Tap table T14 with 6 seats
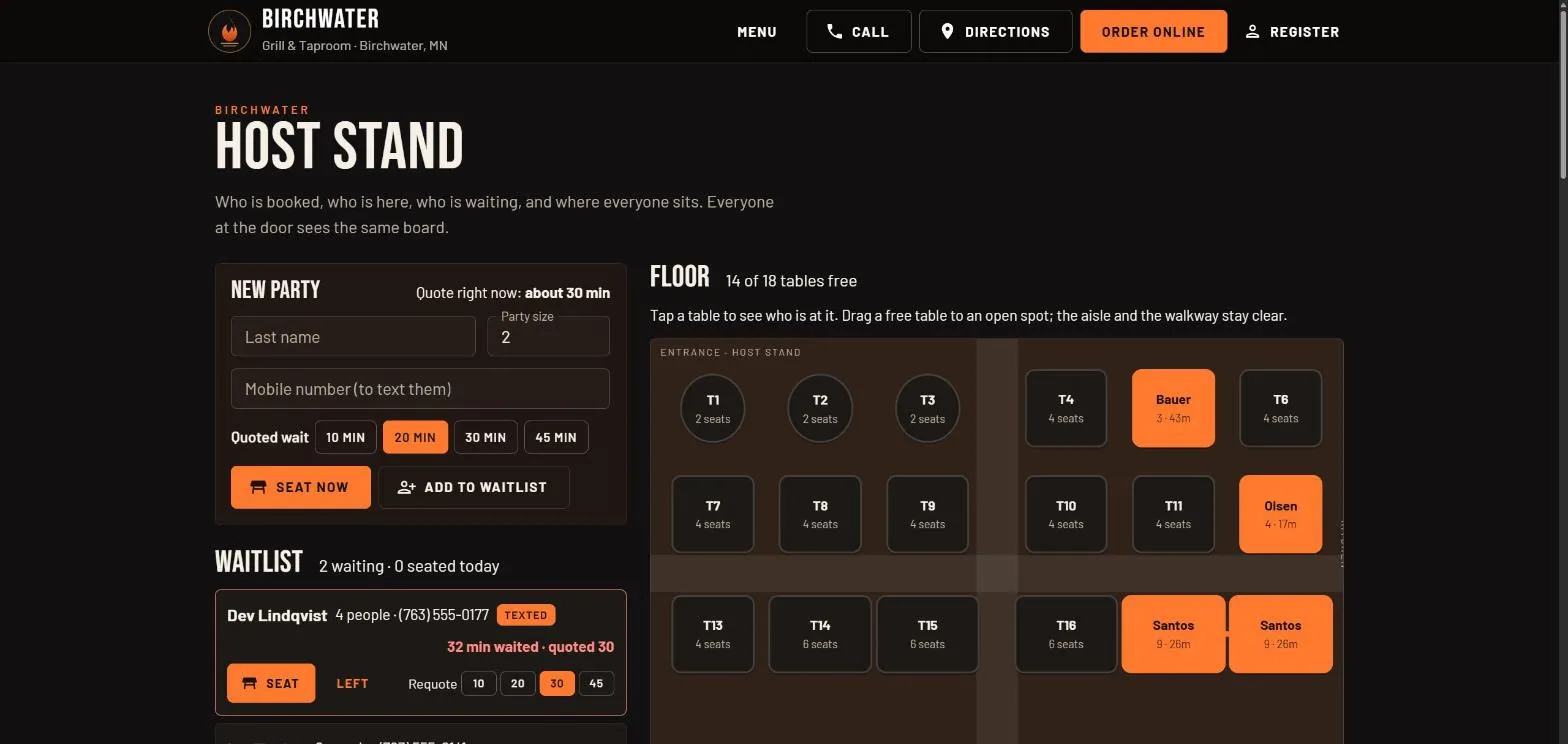1568x744 pixels. (x=820, y=634)
